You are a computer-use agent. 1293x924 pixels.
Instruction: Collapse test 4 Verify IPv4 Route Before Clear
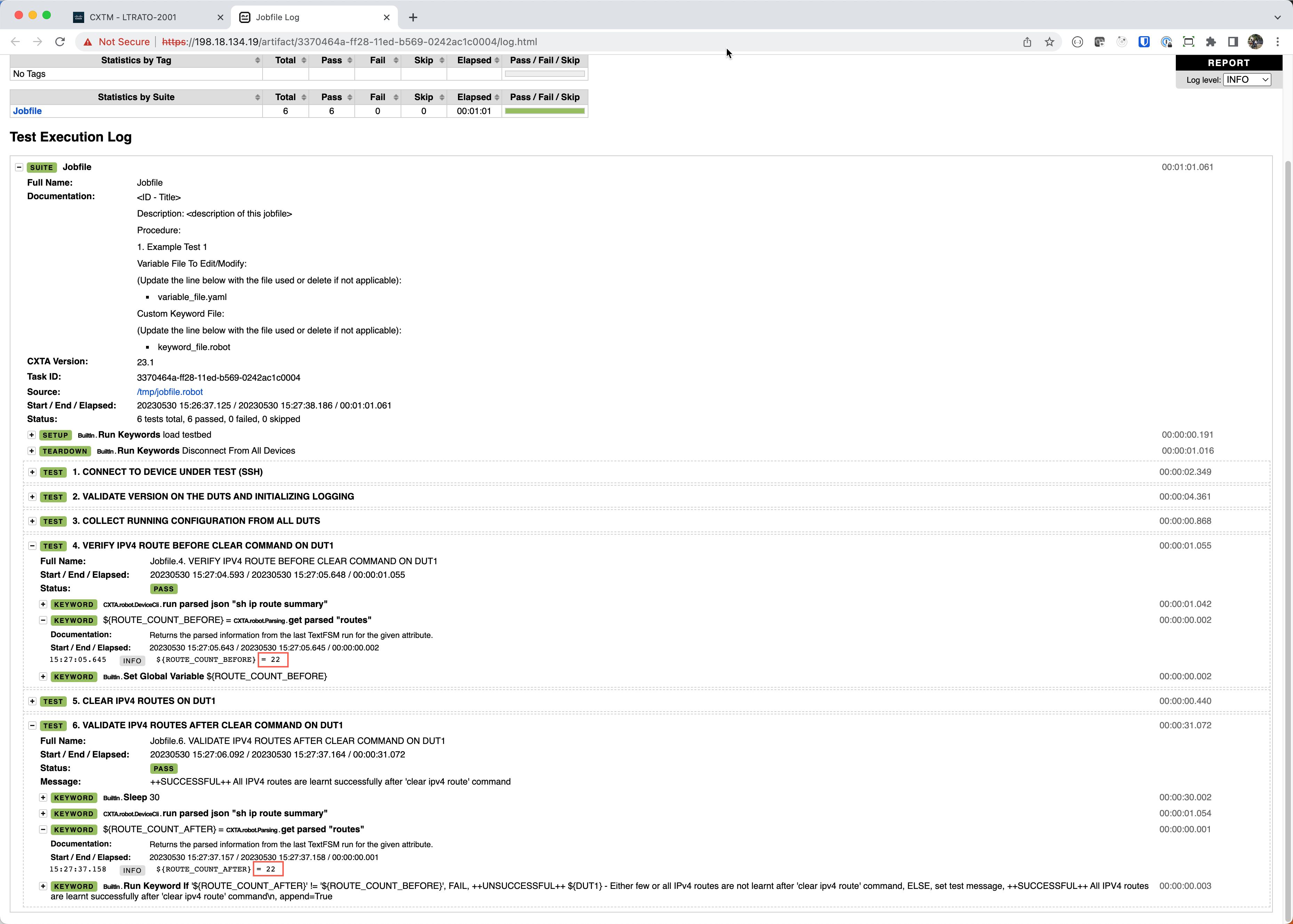tap(32, 546)
